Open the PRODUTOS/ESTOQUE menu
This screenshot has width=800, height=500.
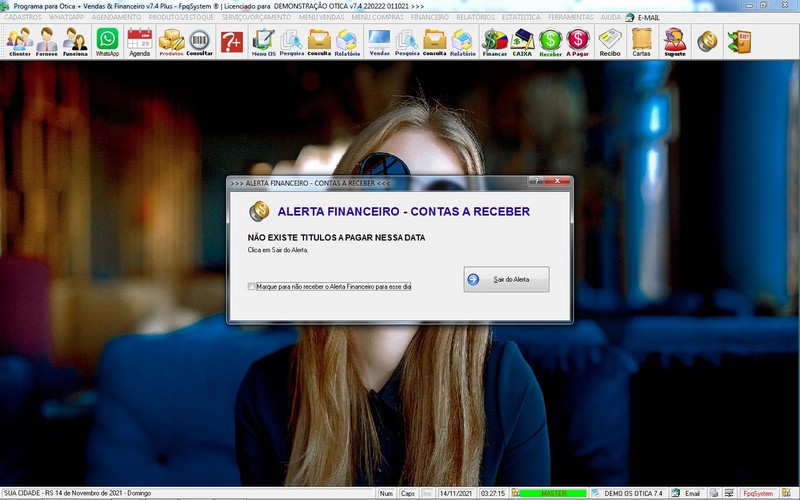181,17
